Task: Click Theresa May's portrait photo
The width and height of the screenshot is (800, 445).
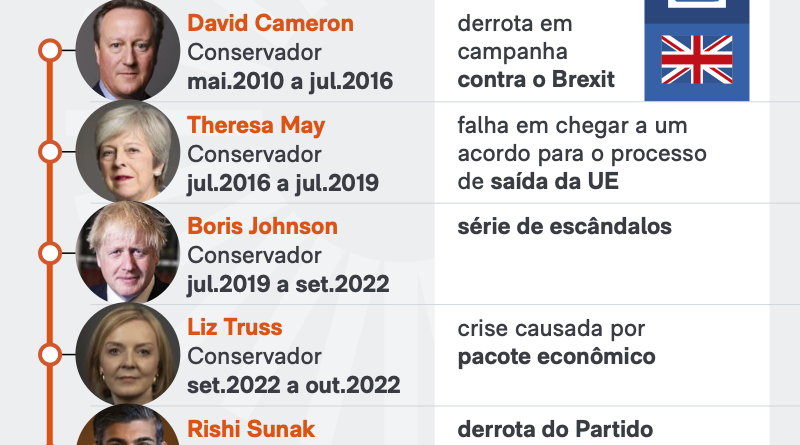Action: (x=128, y=151)
